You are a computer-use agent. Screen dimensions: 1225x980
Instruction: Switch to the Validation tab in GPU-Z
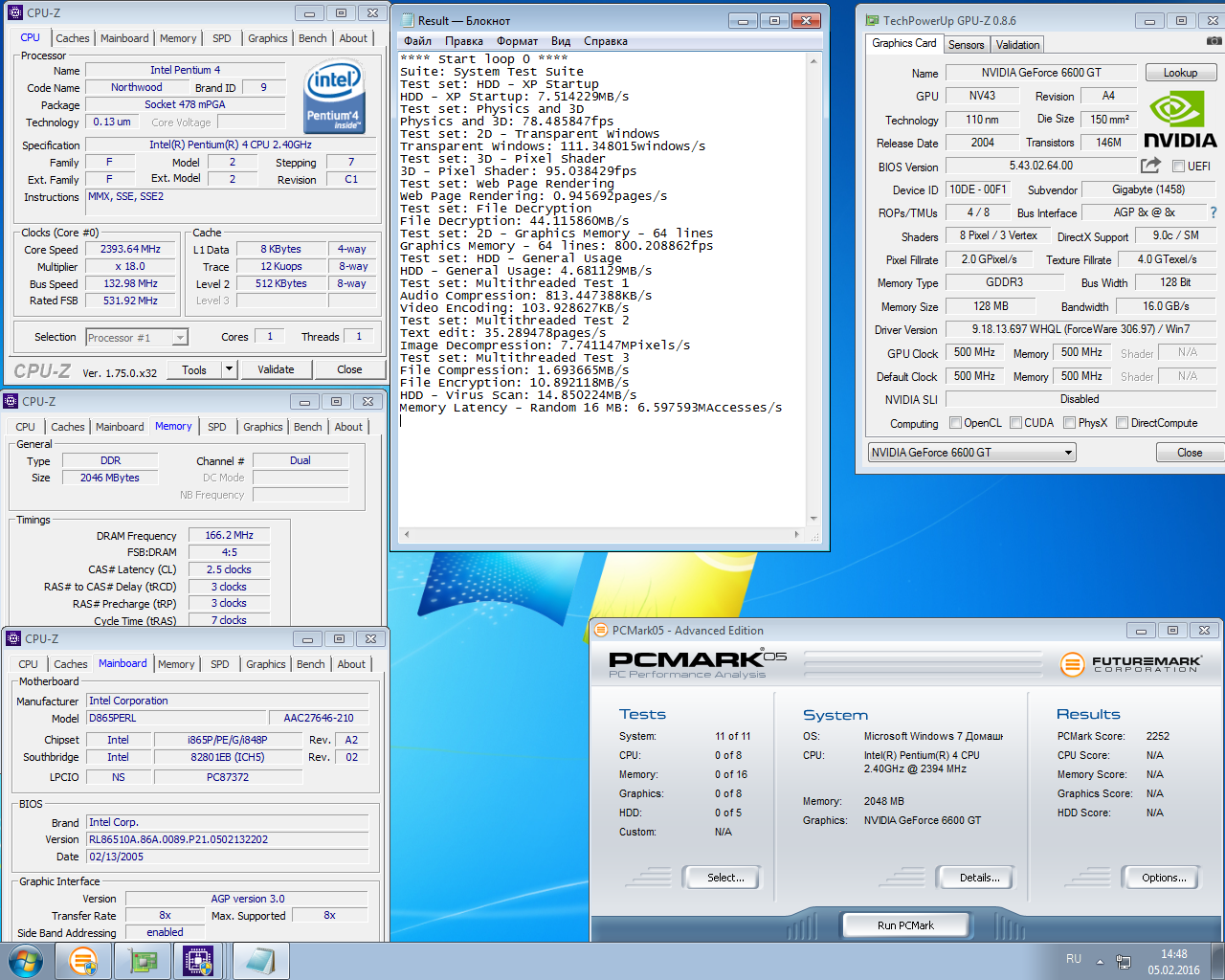pos(1017,45)
